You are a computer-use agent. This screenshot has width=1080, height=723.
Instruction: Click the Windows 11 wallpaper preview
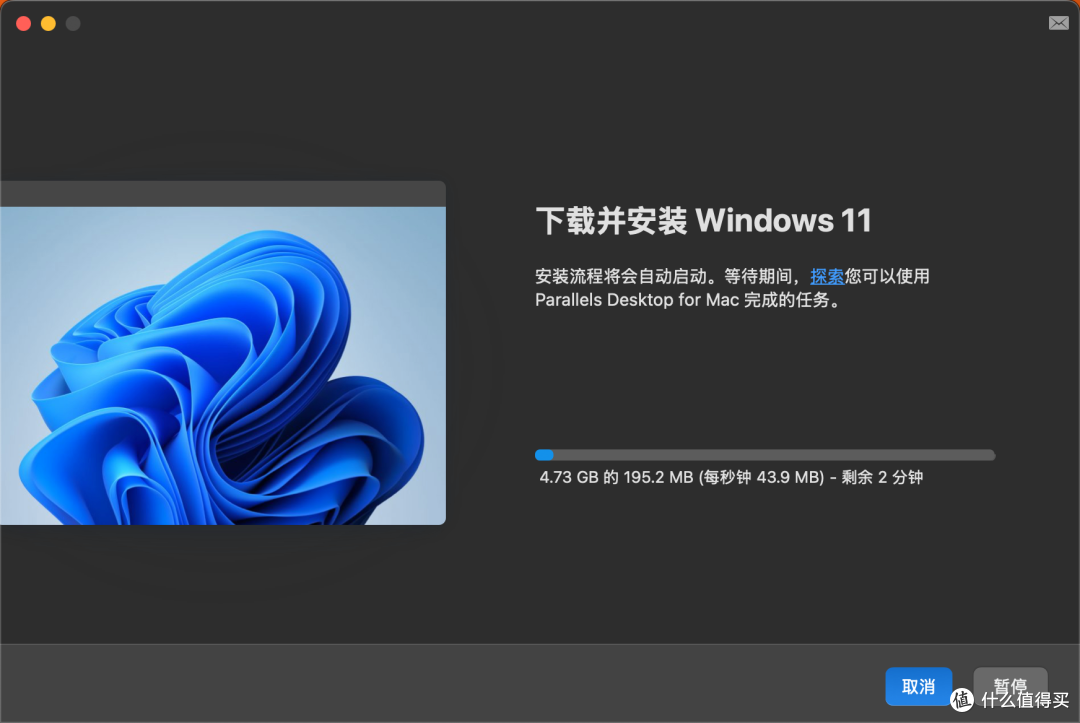(222, 365)
